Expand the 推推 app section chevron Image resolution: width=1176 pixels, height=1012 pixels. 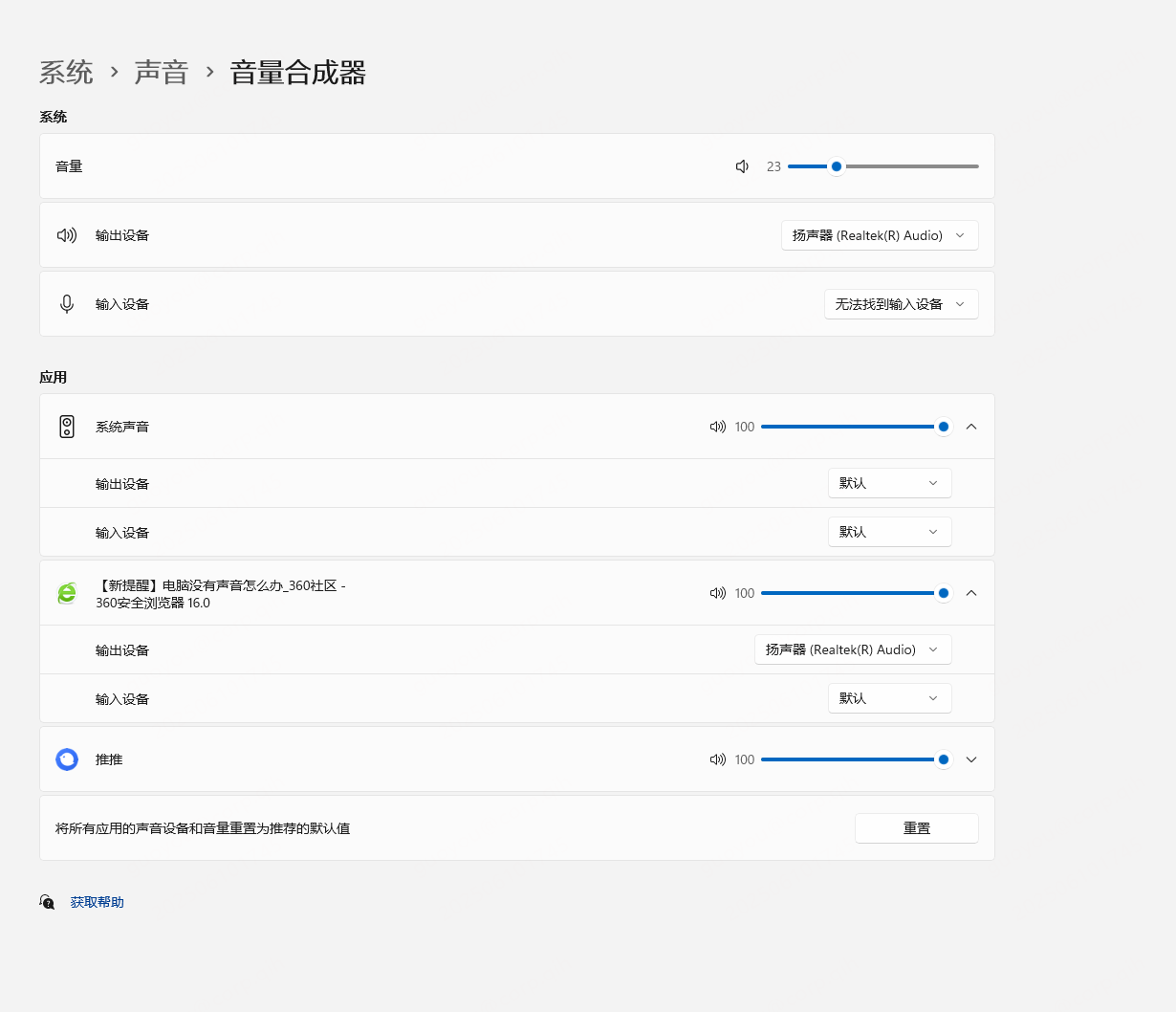tap(971, 759)
